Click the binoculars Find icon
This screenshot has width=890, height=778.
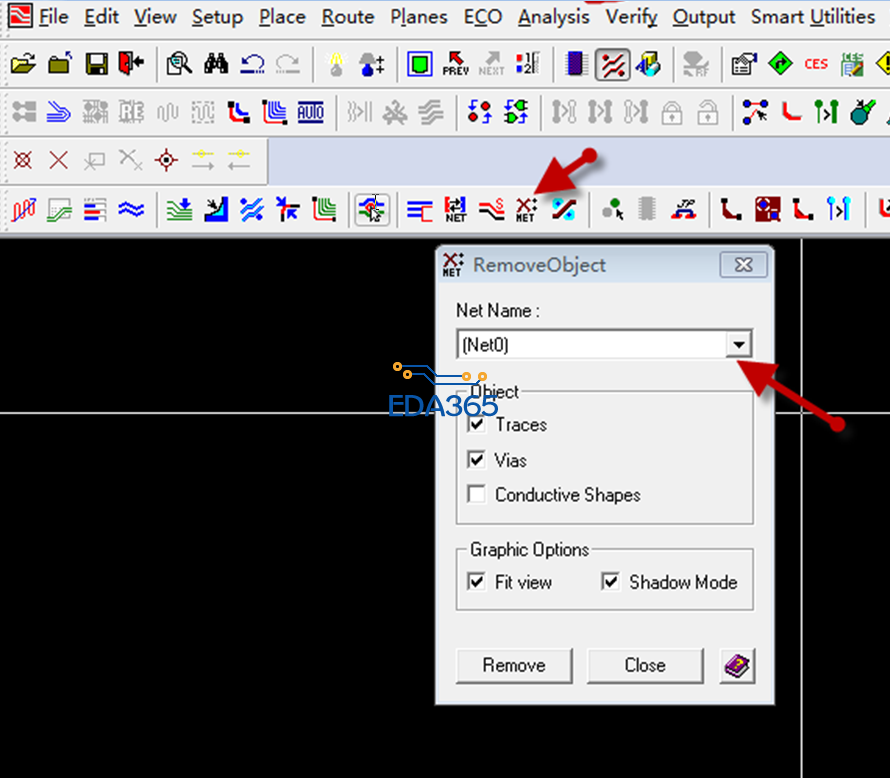[x=216, y=64]
